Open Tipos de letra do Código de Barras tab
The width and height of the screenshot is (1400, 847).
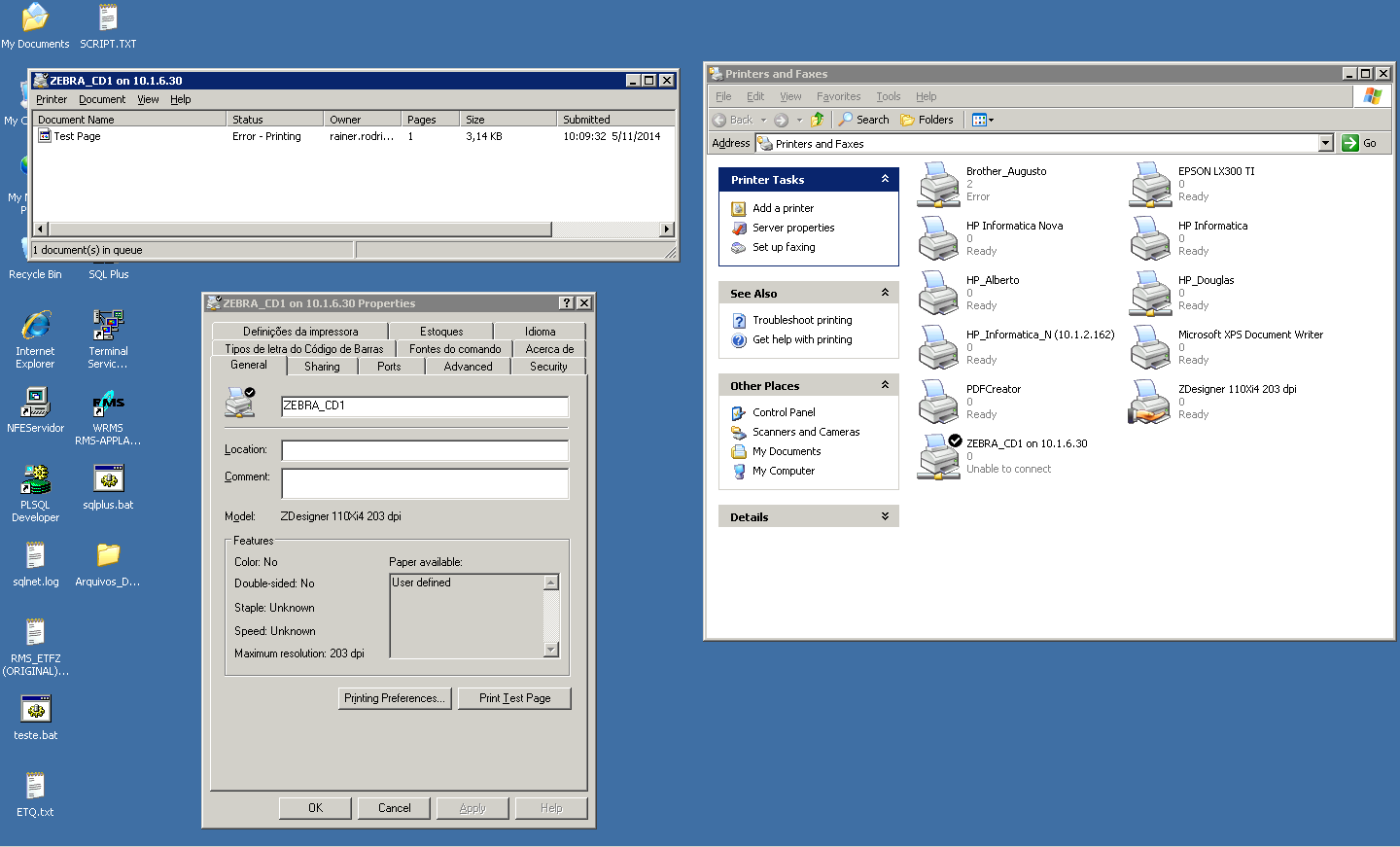point(303,349)
